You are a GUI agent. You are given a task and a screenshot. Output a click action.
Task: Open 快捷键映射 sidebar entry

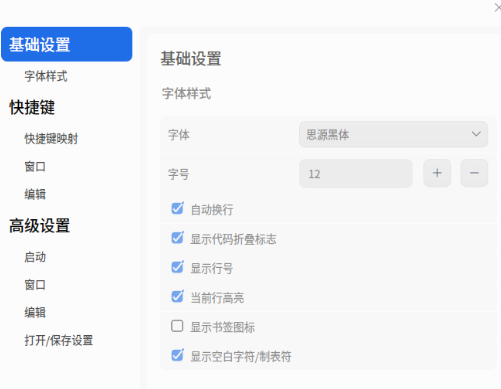(x=51, y=139)
